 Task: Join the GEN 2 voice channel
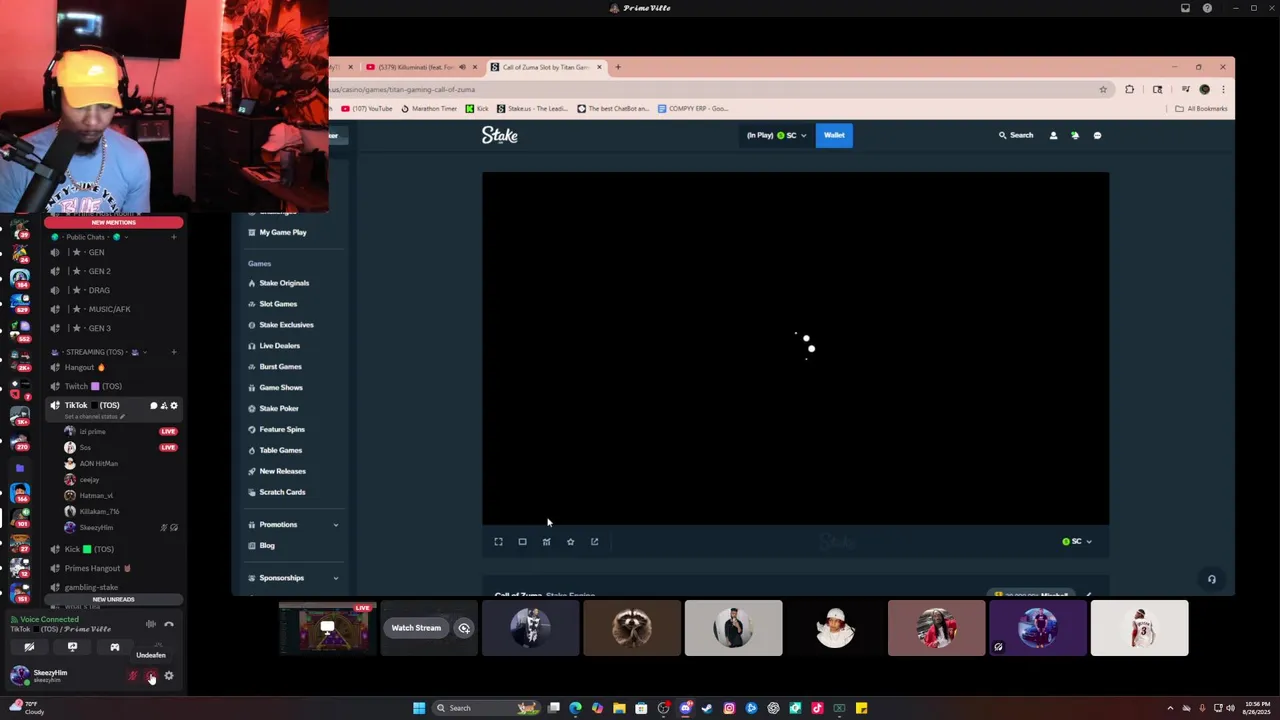[x=99, y=271]
